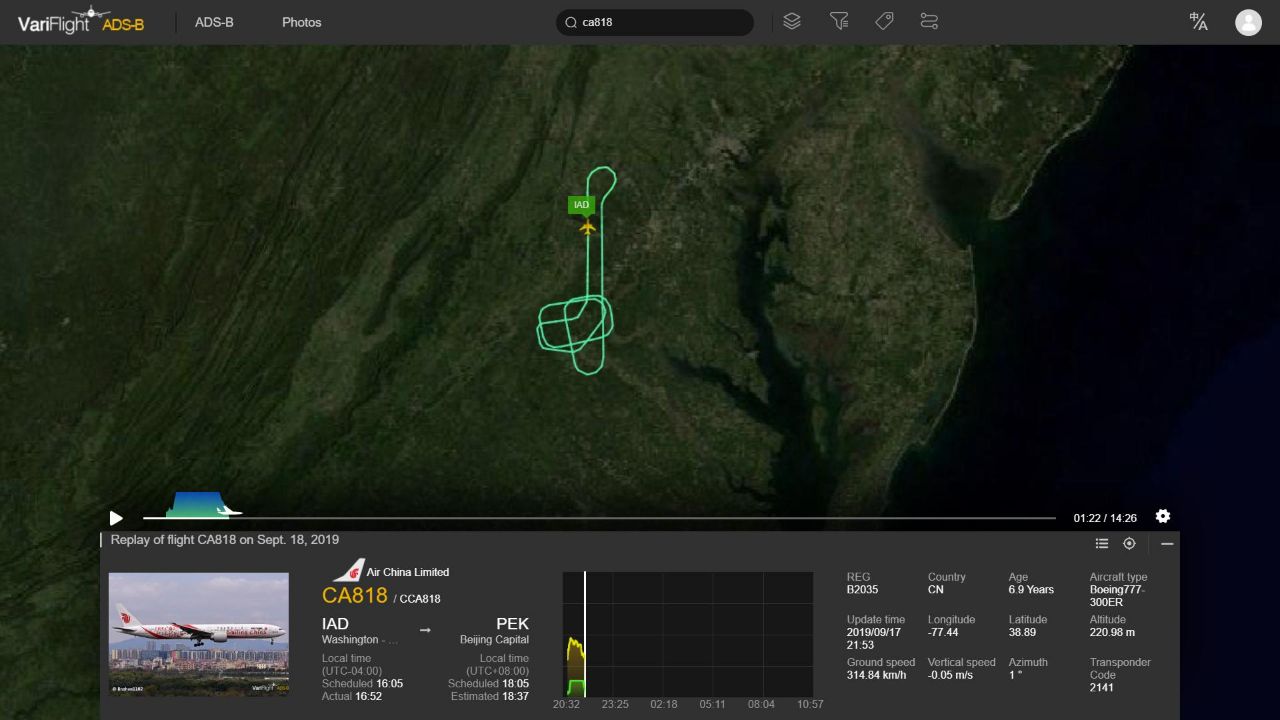Click the CA818 flight number

(x=355, y=596)
